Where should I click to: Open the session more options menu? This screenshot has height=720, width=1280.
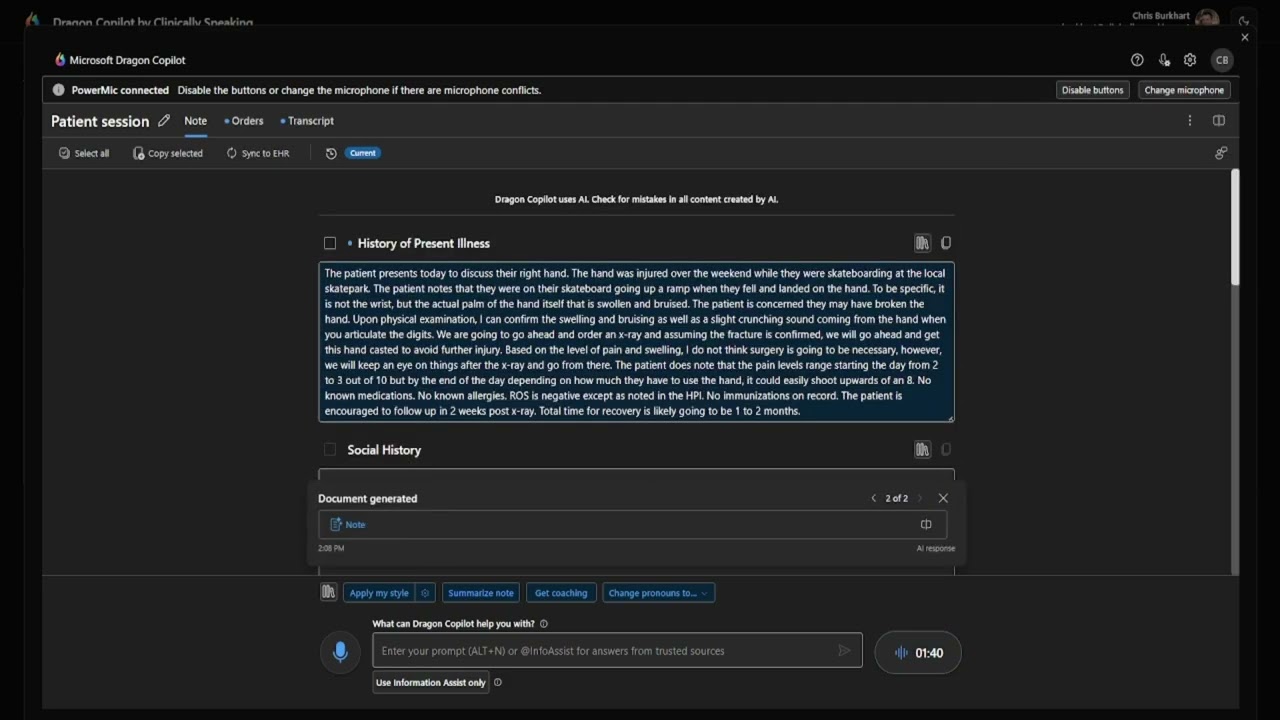tap(1190, 121)
